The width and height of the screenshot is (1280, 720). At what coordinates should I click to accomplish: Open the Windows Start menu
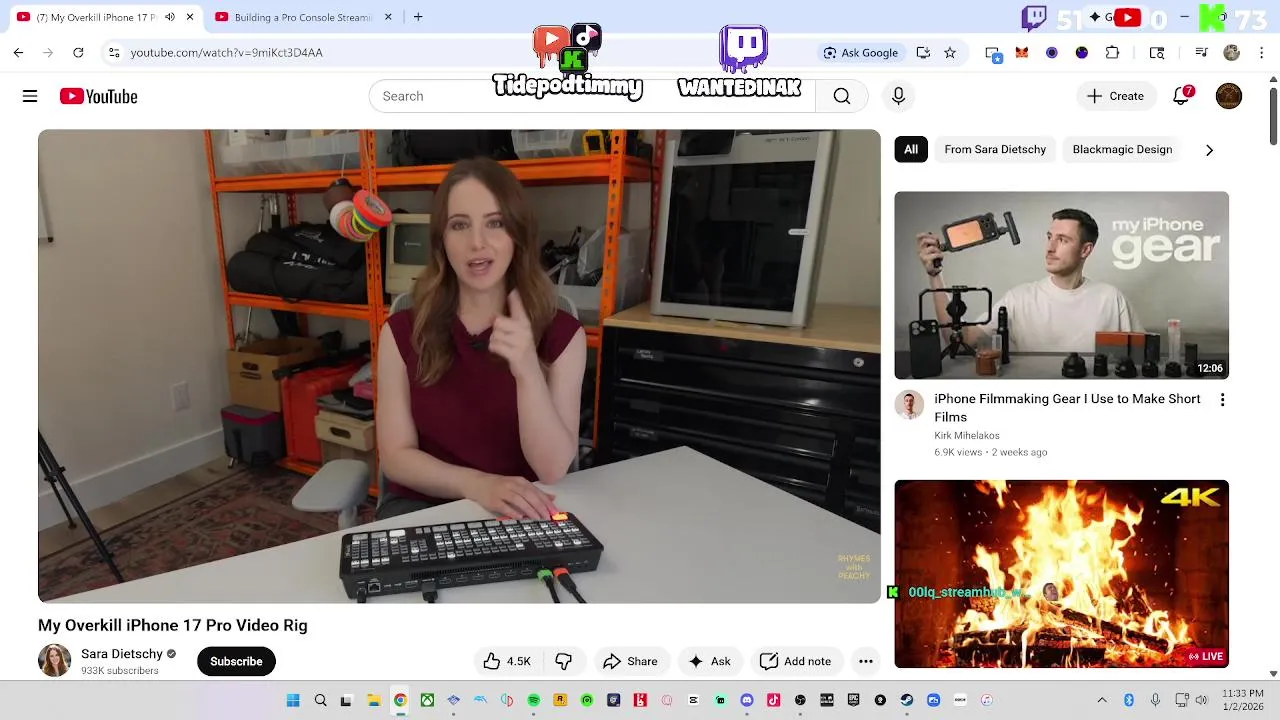(293, 700)
